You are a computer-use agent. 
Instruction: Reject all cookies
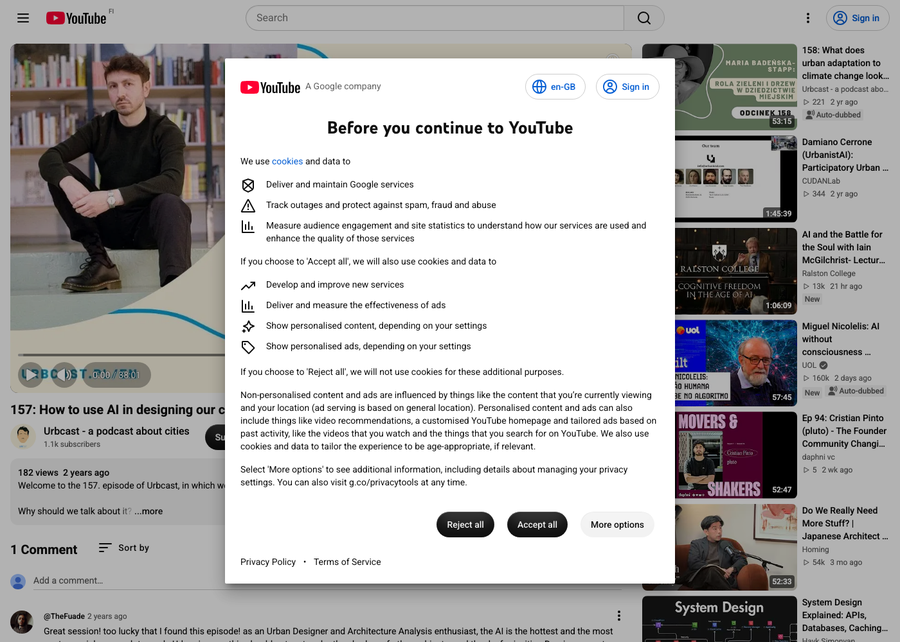465,524
